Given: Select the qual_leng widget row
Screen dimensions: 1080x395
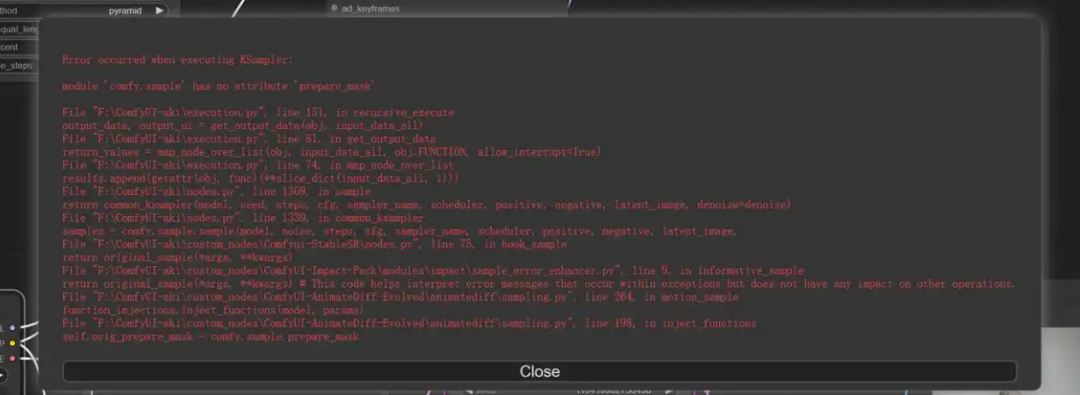Looking at the screenshot, I should [20, 30].
